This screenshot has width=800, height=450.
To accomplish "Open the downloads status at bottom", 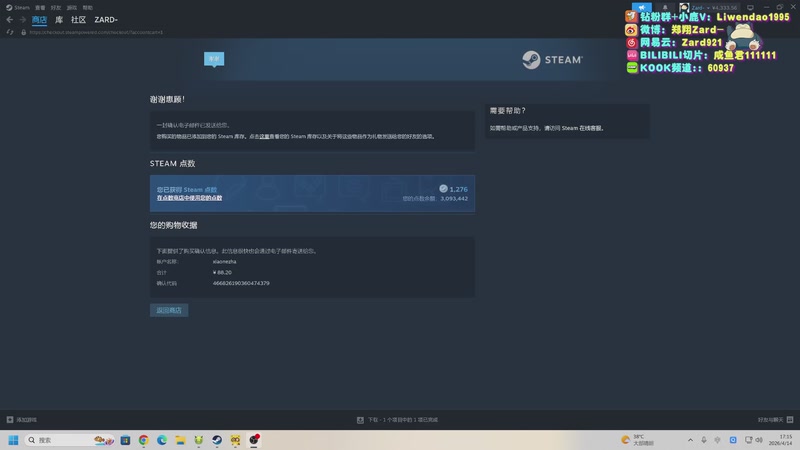I will point(397,420).
